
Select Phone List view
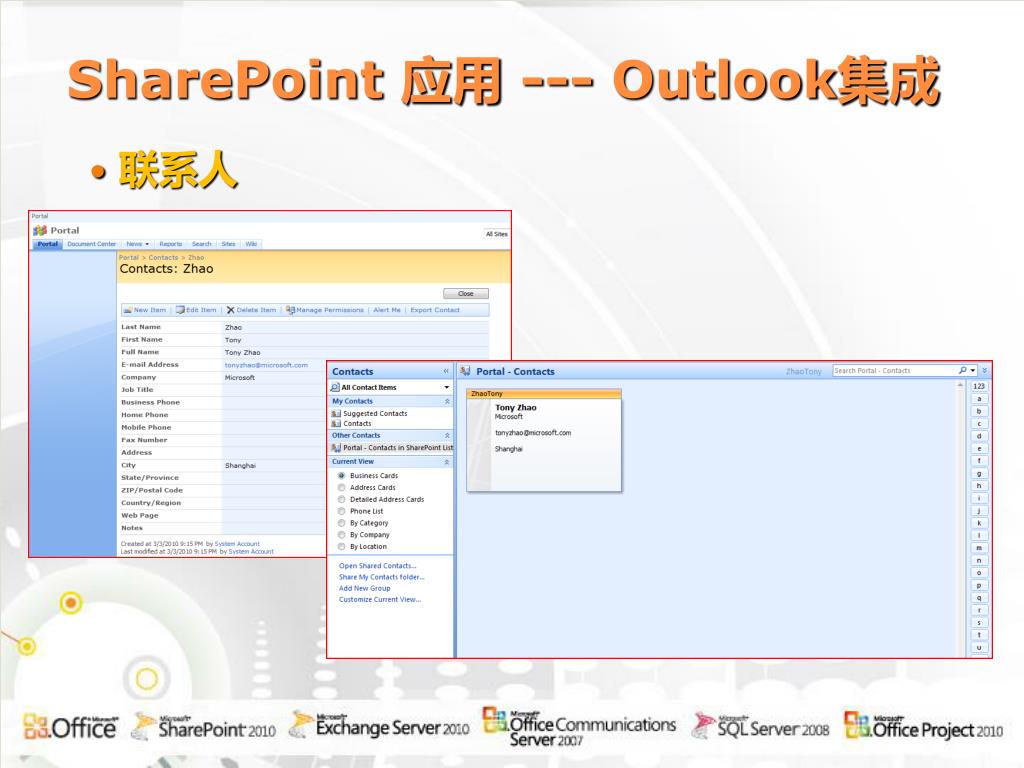[x=342, y=511]
